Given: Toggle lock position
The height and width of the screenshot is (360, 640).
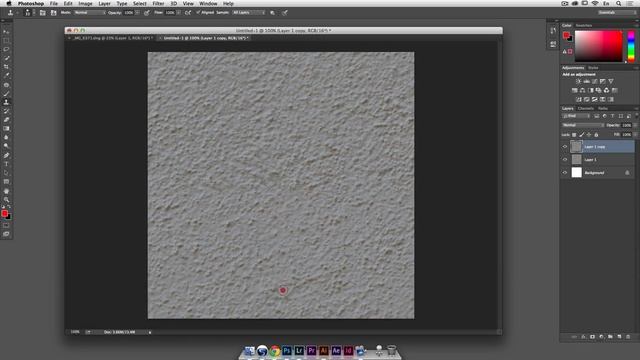Looking at the screenshot, I should [589, 135].
